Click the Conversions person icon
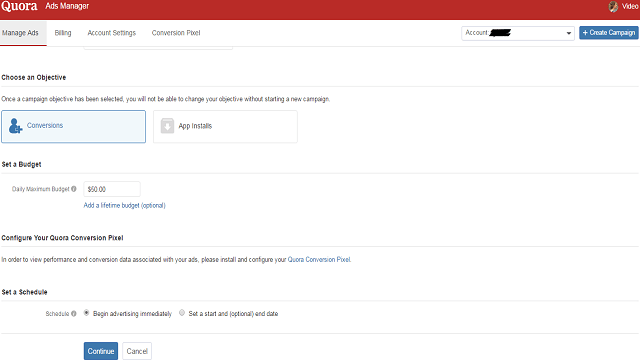Viewport: 640px width, 360px height. 16,126
